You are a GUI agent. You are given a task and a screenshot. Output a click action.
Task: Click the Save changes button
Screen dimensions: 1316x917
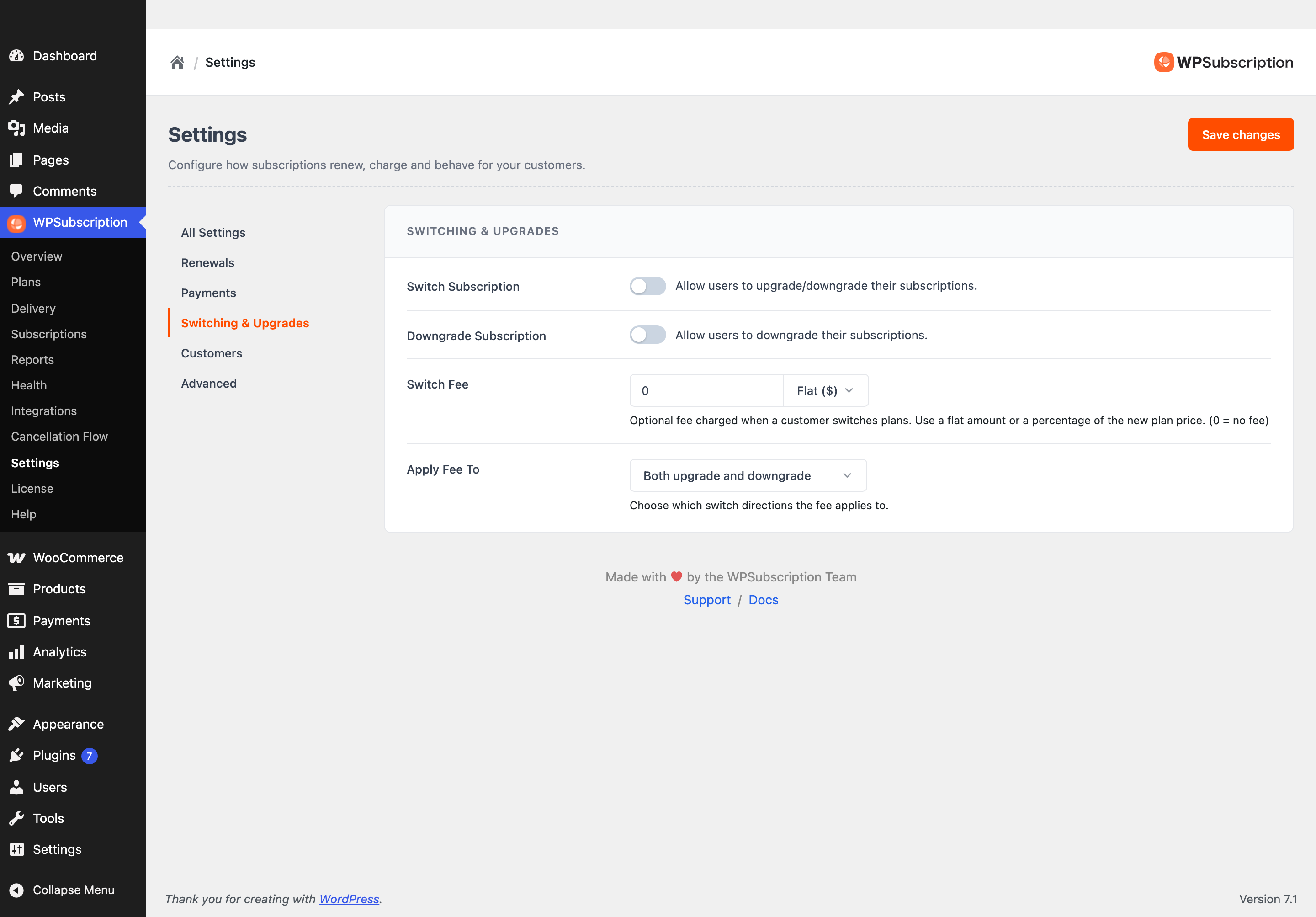tap(1240, 135)
